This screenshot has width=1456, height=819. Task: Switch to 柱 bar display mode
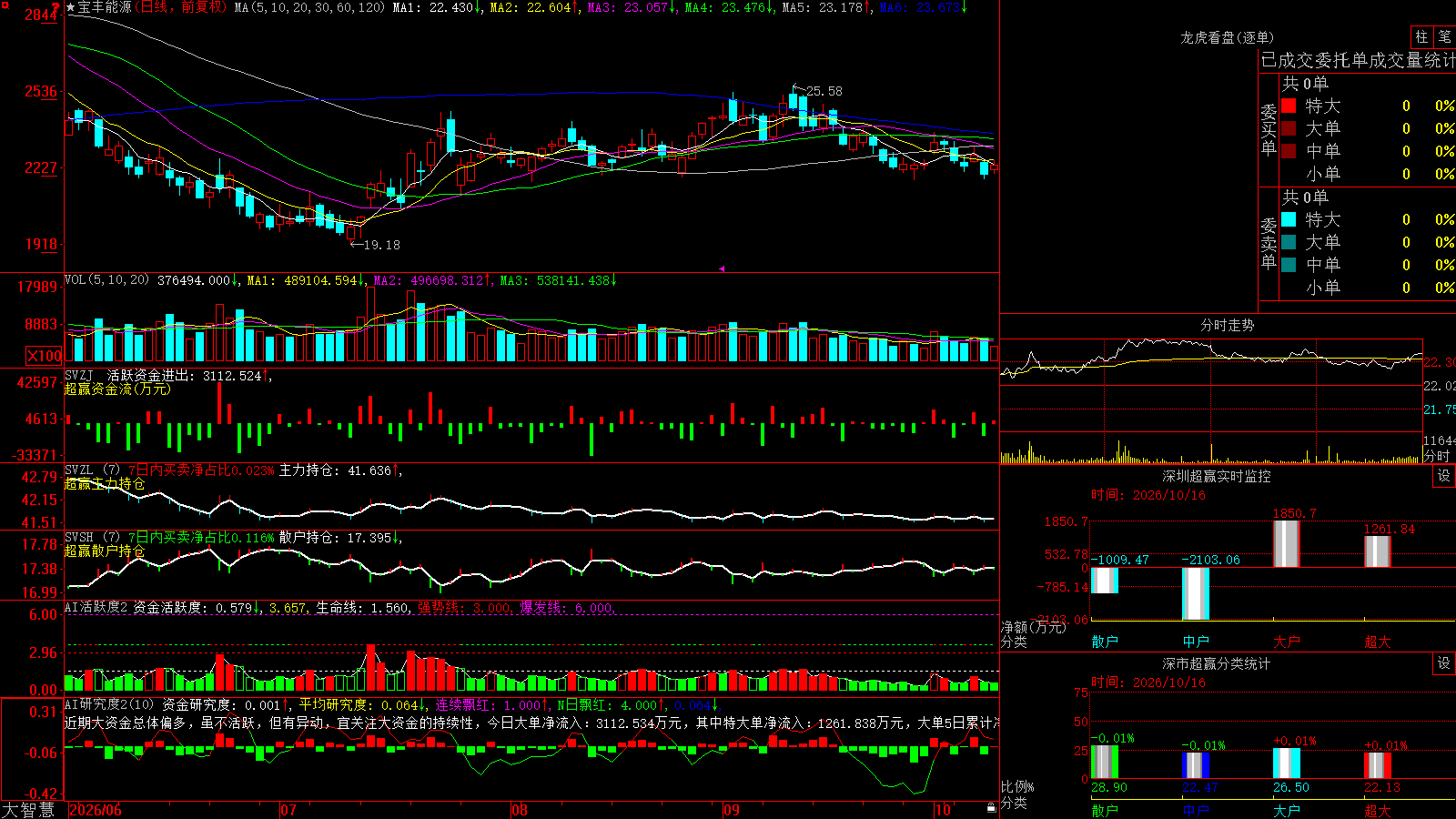(x=1421, y=37)
